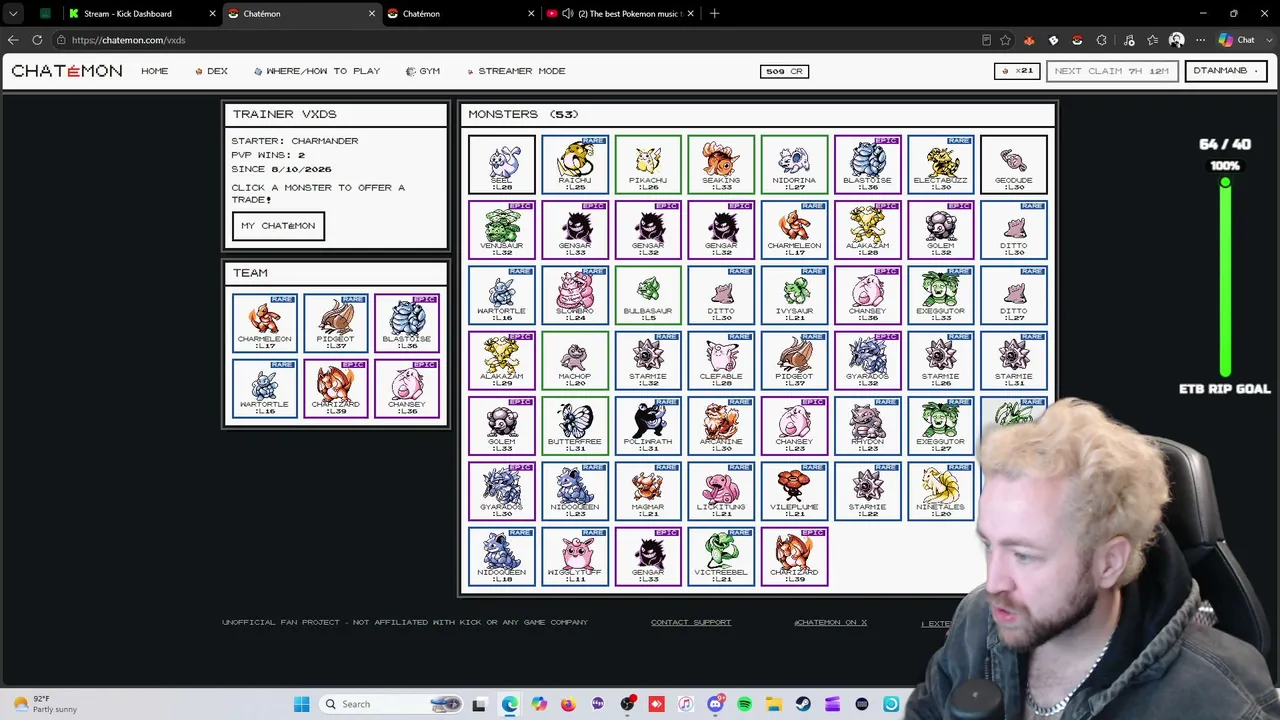The image size is (1280, 720).
Task: Click the Chatémon logo
Action: click(67, 71)
